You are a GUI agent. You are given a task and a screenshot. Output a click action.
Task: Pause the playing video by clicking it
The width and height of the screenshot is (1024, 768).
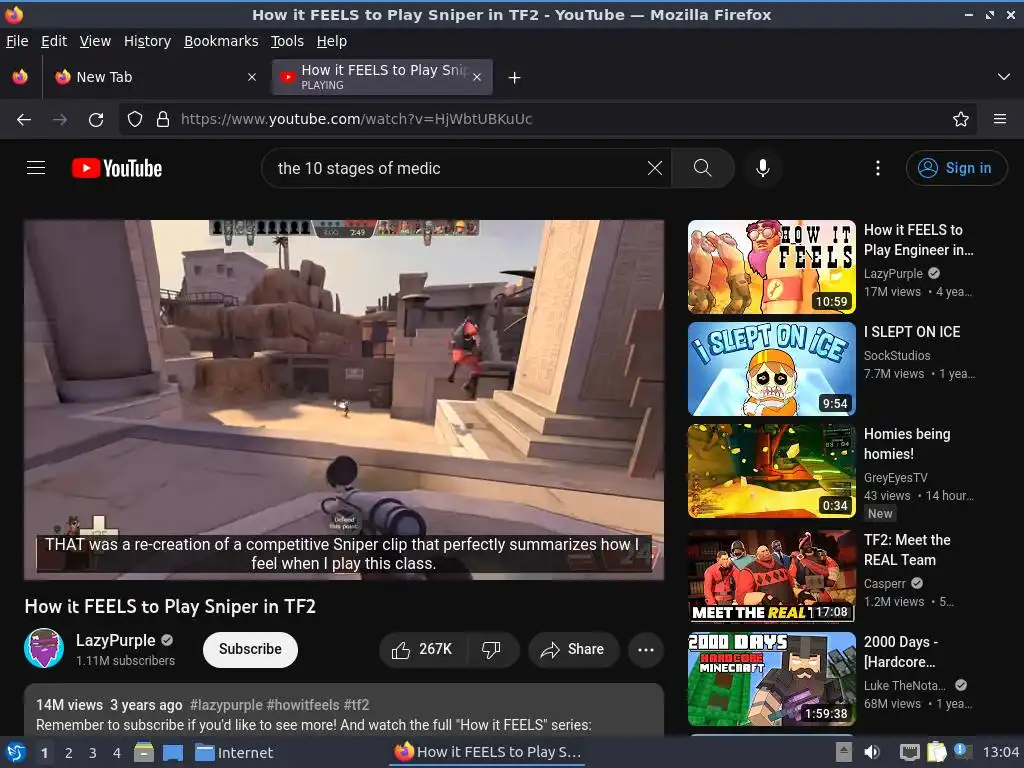344,400
